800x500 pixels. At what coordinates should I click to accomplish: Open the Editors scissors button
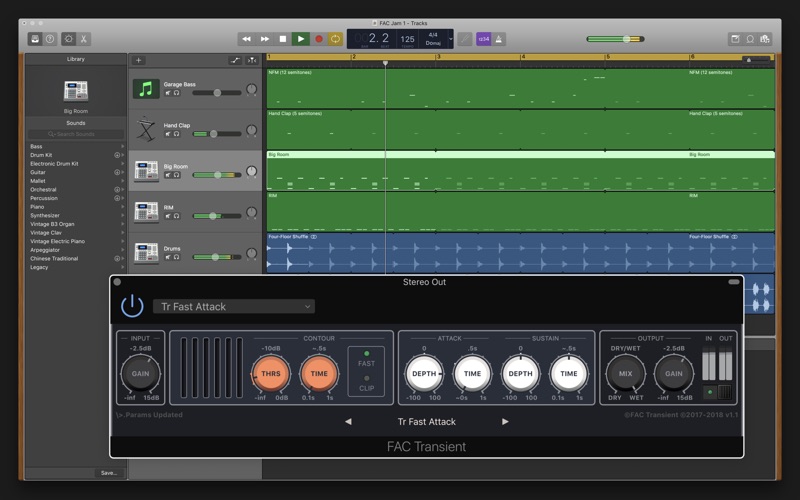[x=84, y=39]
